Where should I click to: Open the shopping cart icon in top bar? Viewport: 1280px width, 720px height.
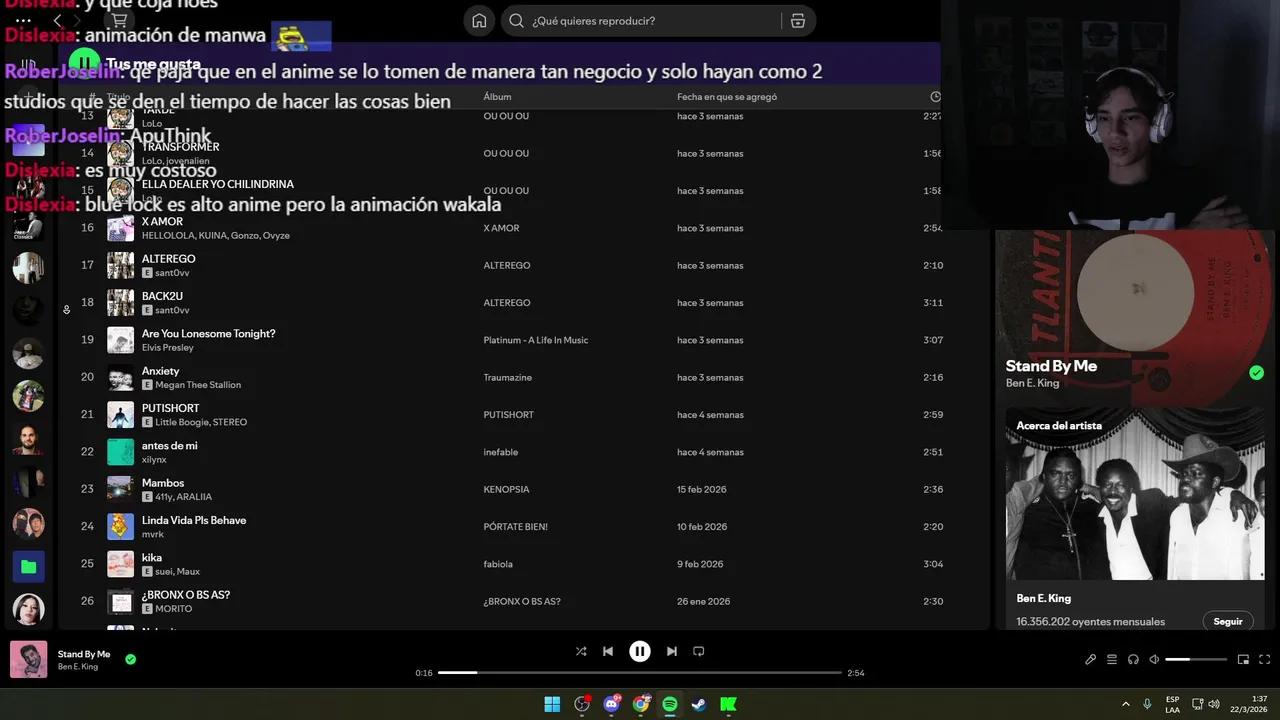(x=119, y=20)
